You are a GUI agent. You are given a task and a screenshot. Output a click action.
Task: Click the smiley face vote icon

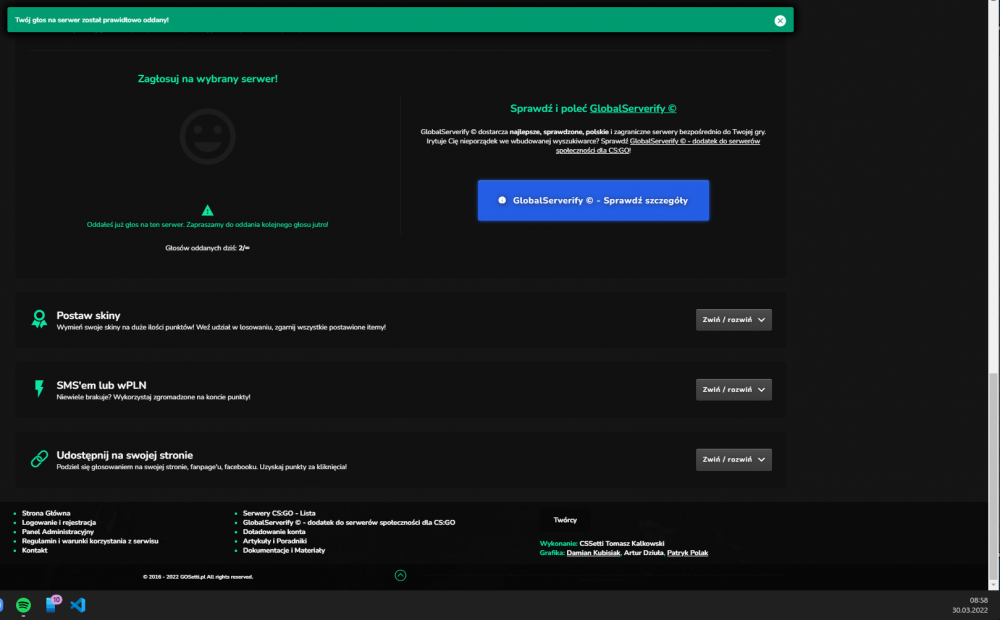point(207,137)
